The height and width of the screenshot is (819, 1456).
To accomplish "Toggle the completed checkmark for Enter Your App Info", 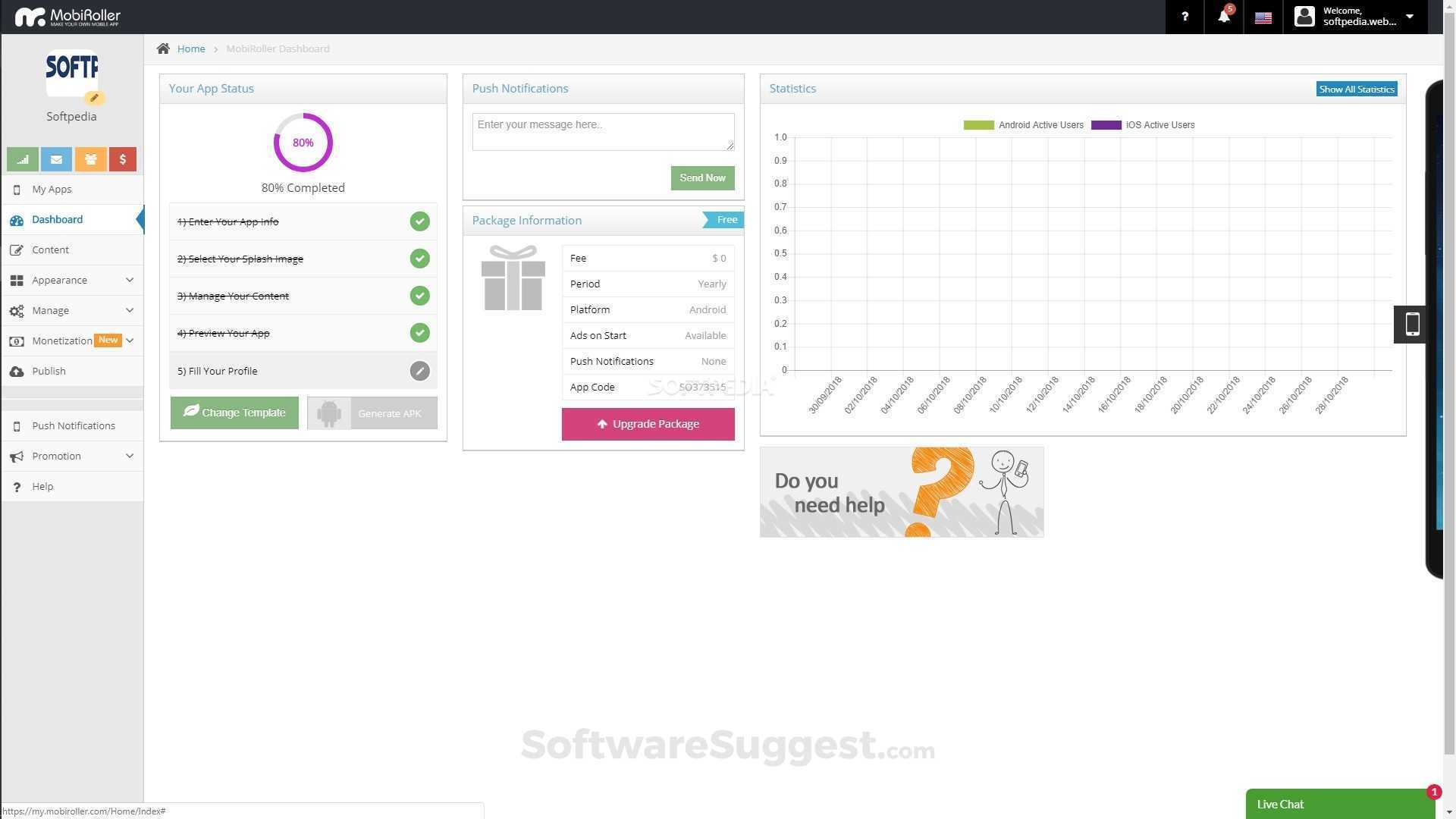I will [x=419, y=221].
